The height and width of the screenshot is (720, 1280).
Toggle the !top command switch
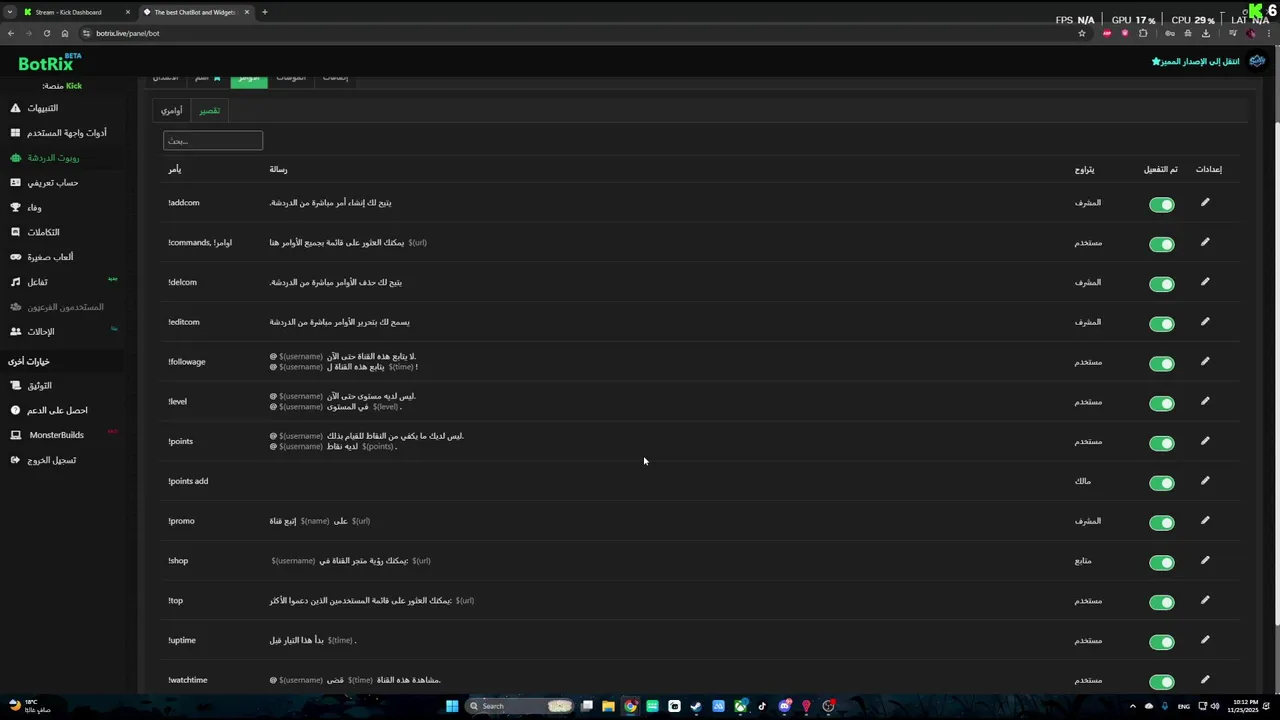tap(1161, 602)
